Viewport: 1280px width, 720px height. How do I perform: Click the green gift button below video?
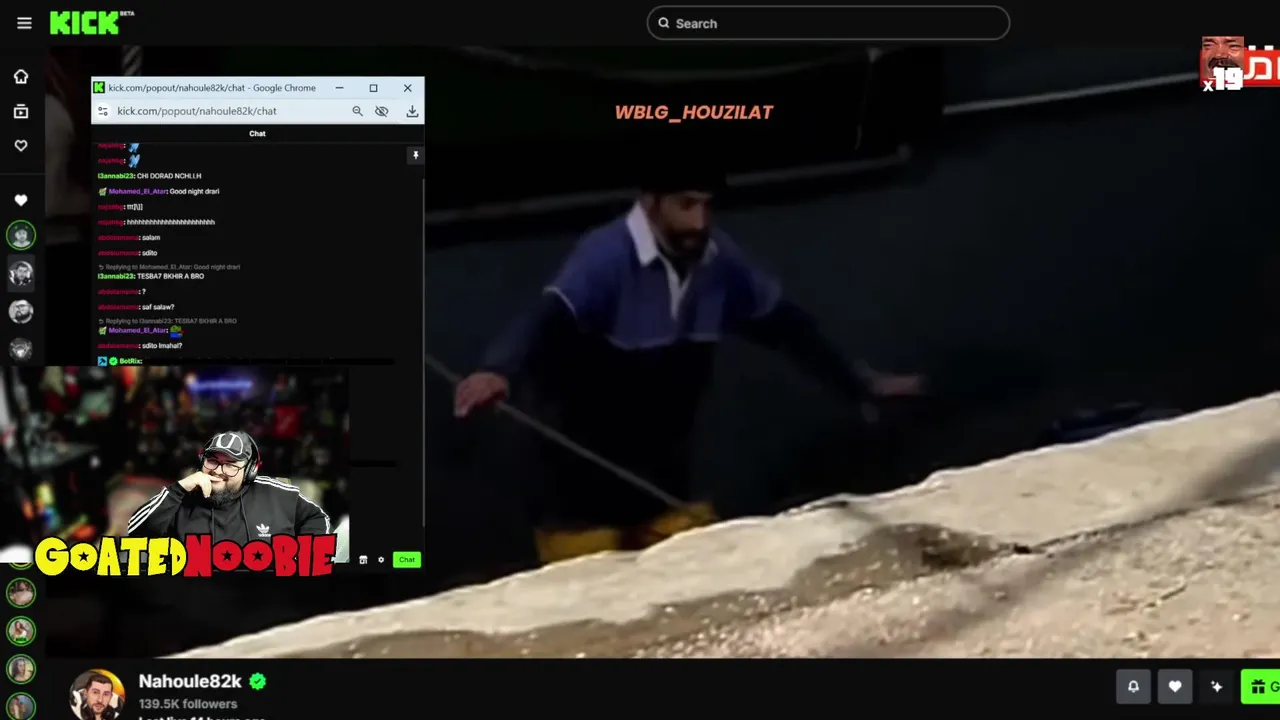coord(1261,686)
